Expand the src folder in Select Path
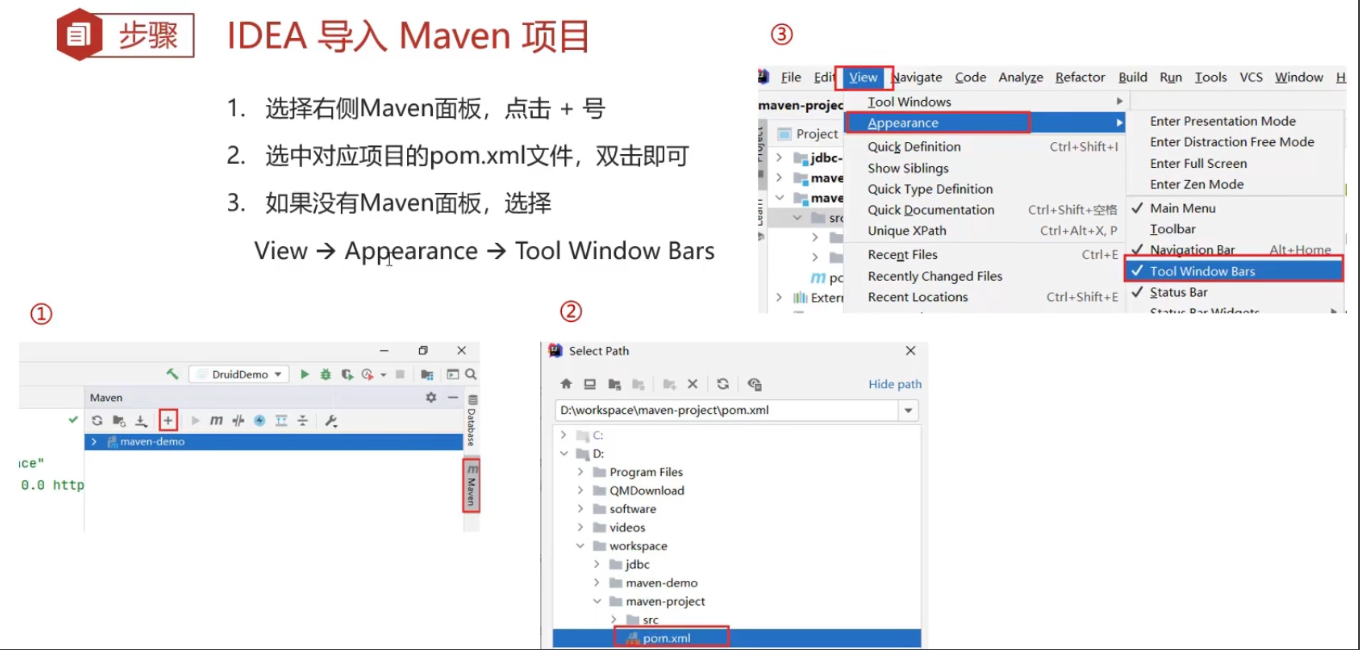1360x650 pixels. click(613, 620)
